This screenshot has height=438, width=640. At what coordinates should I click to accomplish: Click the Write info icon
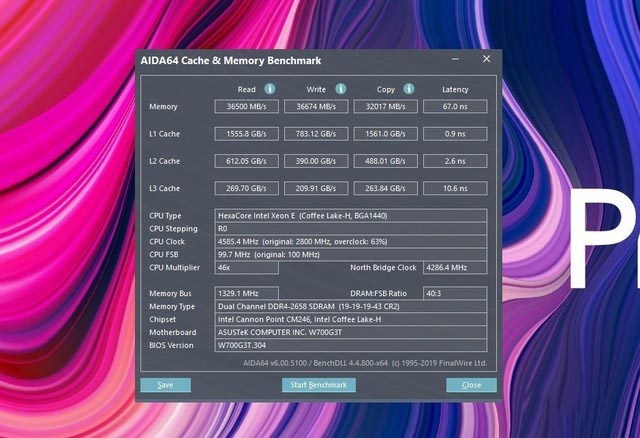[340, 89]
